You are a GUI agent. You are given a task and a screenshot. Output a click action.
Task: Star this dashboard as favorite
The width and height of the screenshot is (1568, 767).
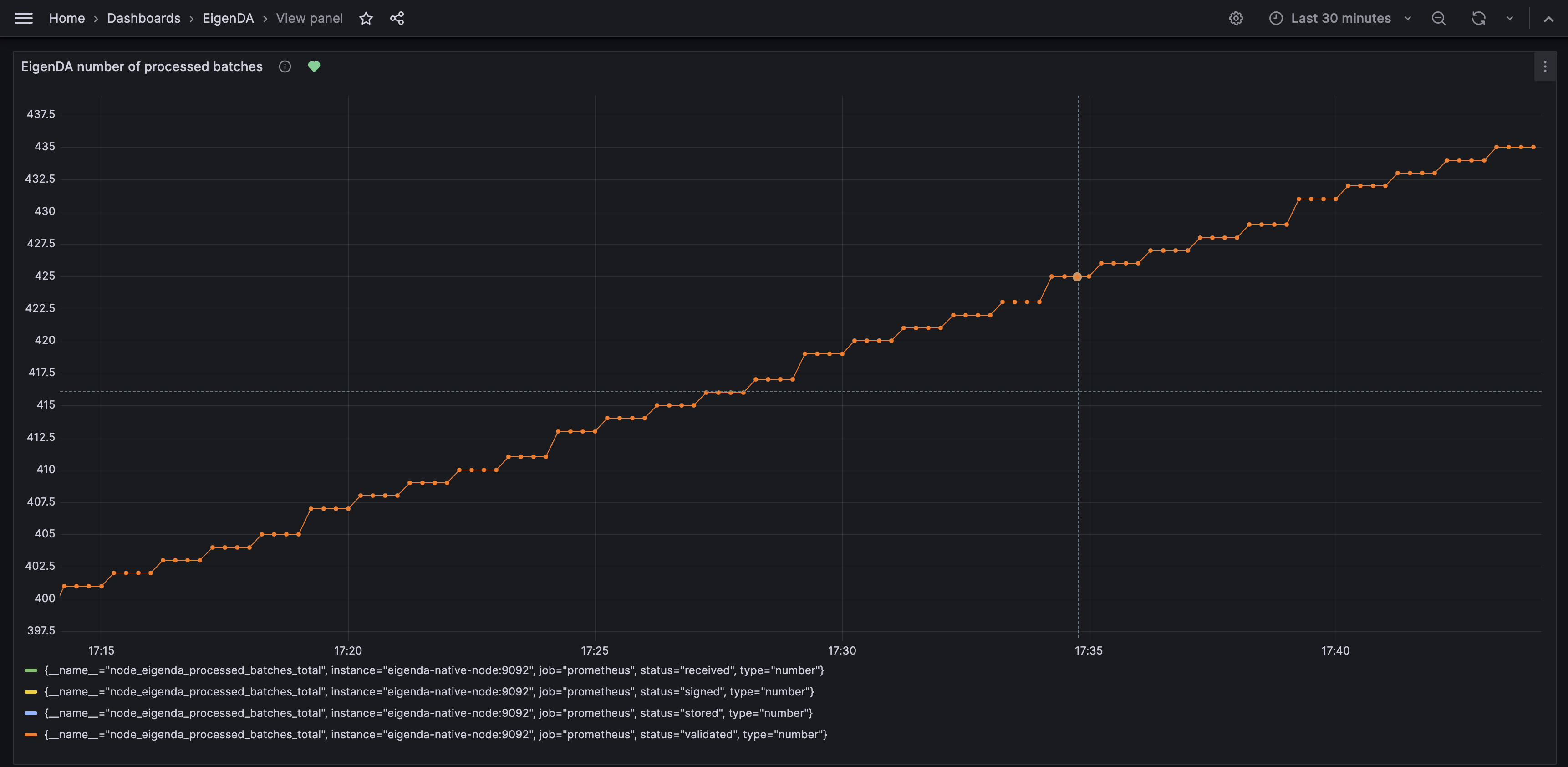tap(366, 18)
